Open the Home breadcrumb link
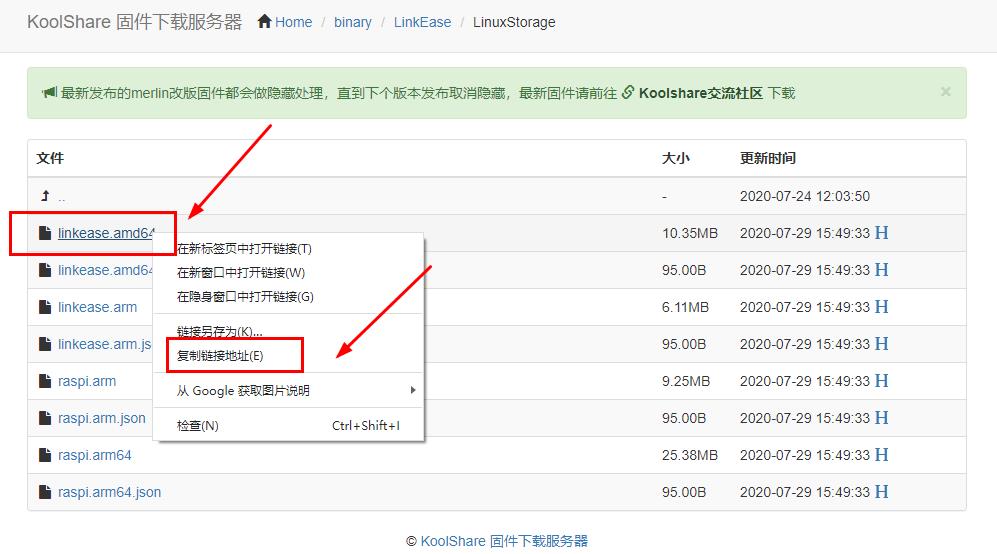997x554 pixels. 293,22
